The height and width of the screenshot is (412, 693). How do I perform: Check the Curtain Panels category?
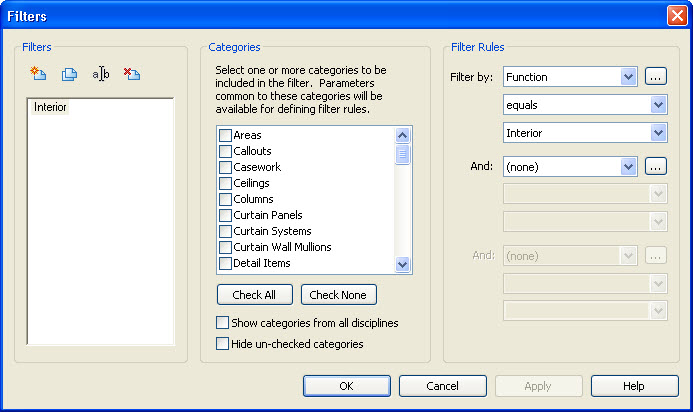tap(225, 215)
